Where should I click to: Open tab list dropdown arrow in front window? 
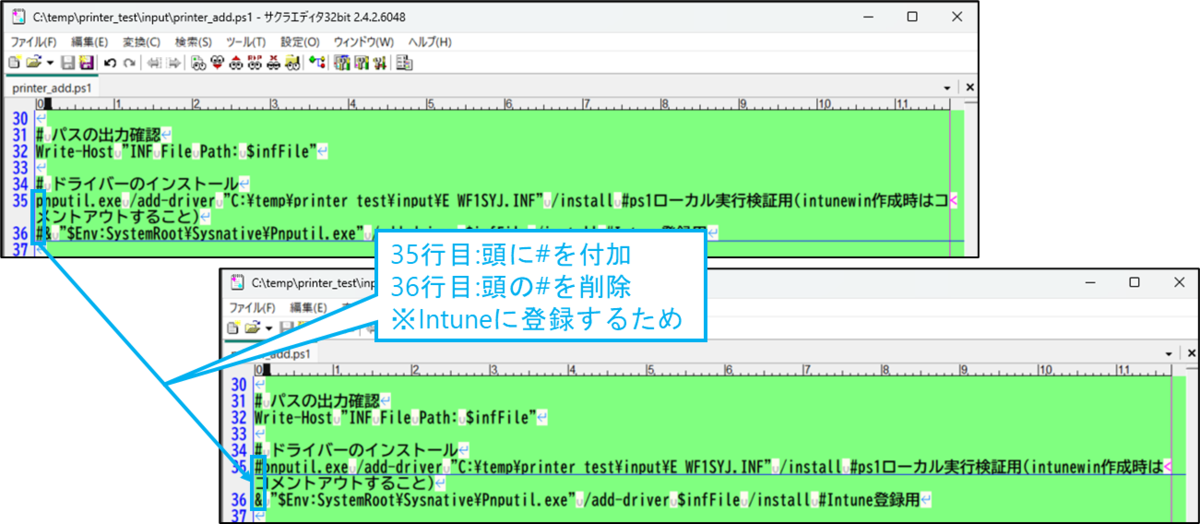coord(1167,353)
